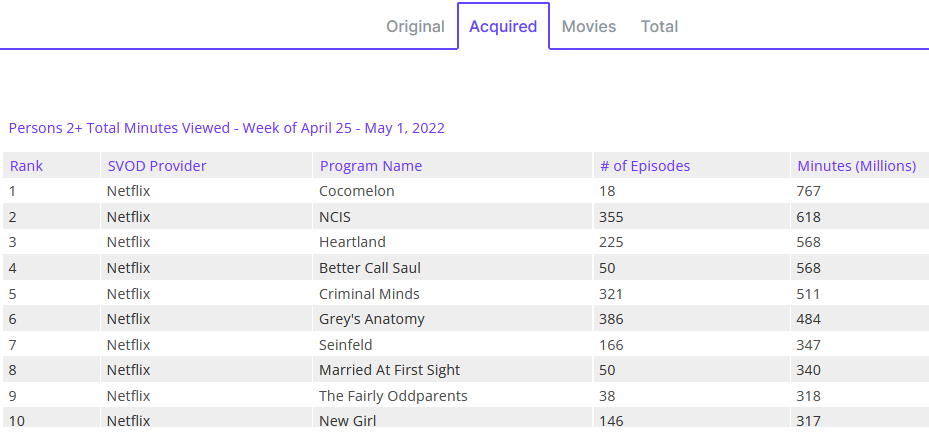Click the Heartland row name
This screenshot has height=433, width=929.
click(352, 242)
